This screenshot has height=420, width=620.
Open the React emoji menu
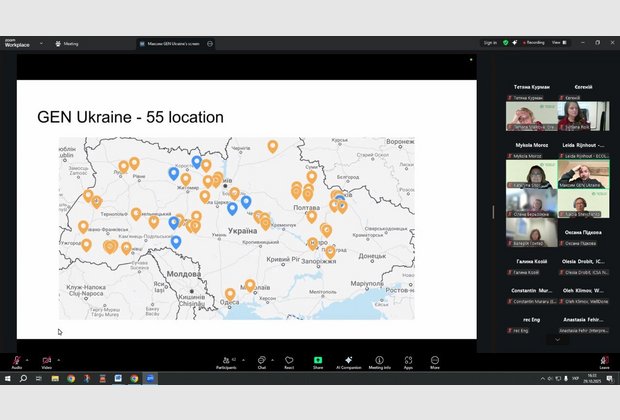(x=289, y=360)
